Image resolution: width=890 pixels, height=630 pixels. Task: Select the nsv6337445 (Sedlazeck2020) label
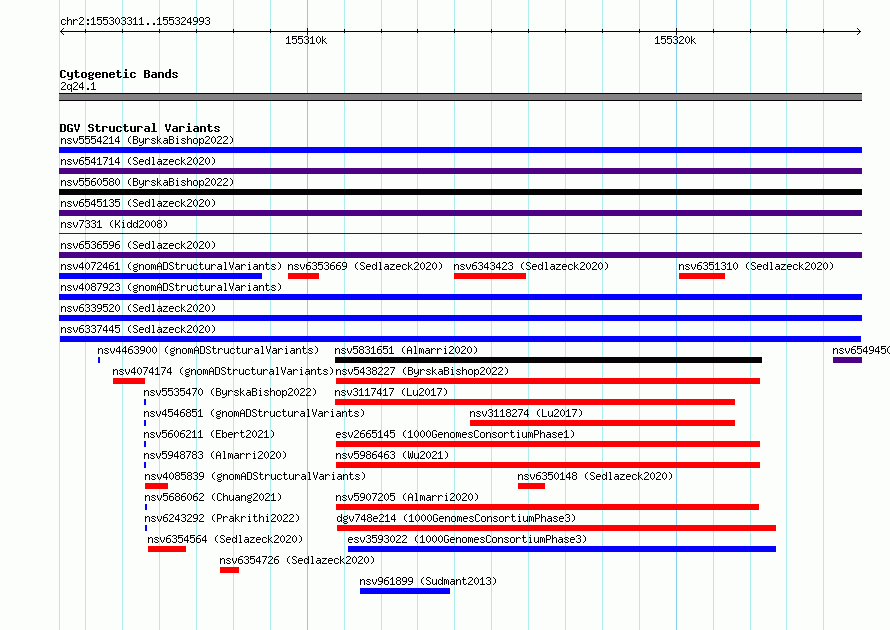138,329
